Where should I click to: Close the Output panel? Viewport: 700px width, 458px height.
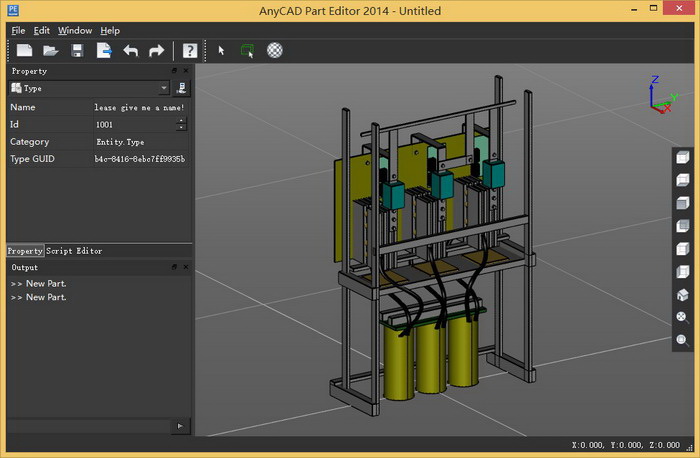coord(186,268)
